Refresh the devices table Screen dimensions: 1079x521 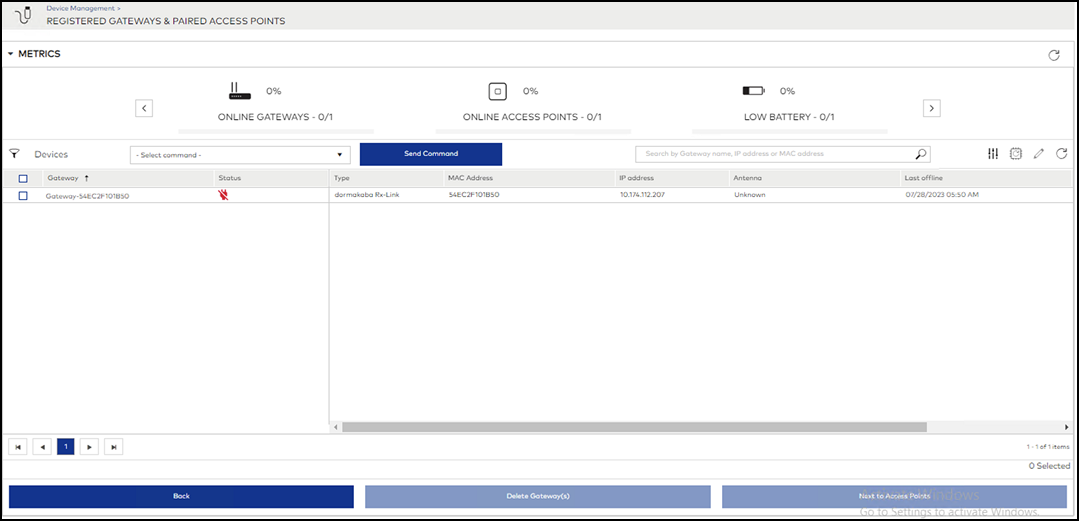tap(1062, 154)
